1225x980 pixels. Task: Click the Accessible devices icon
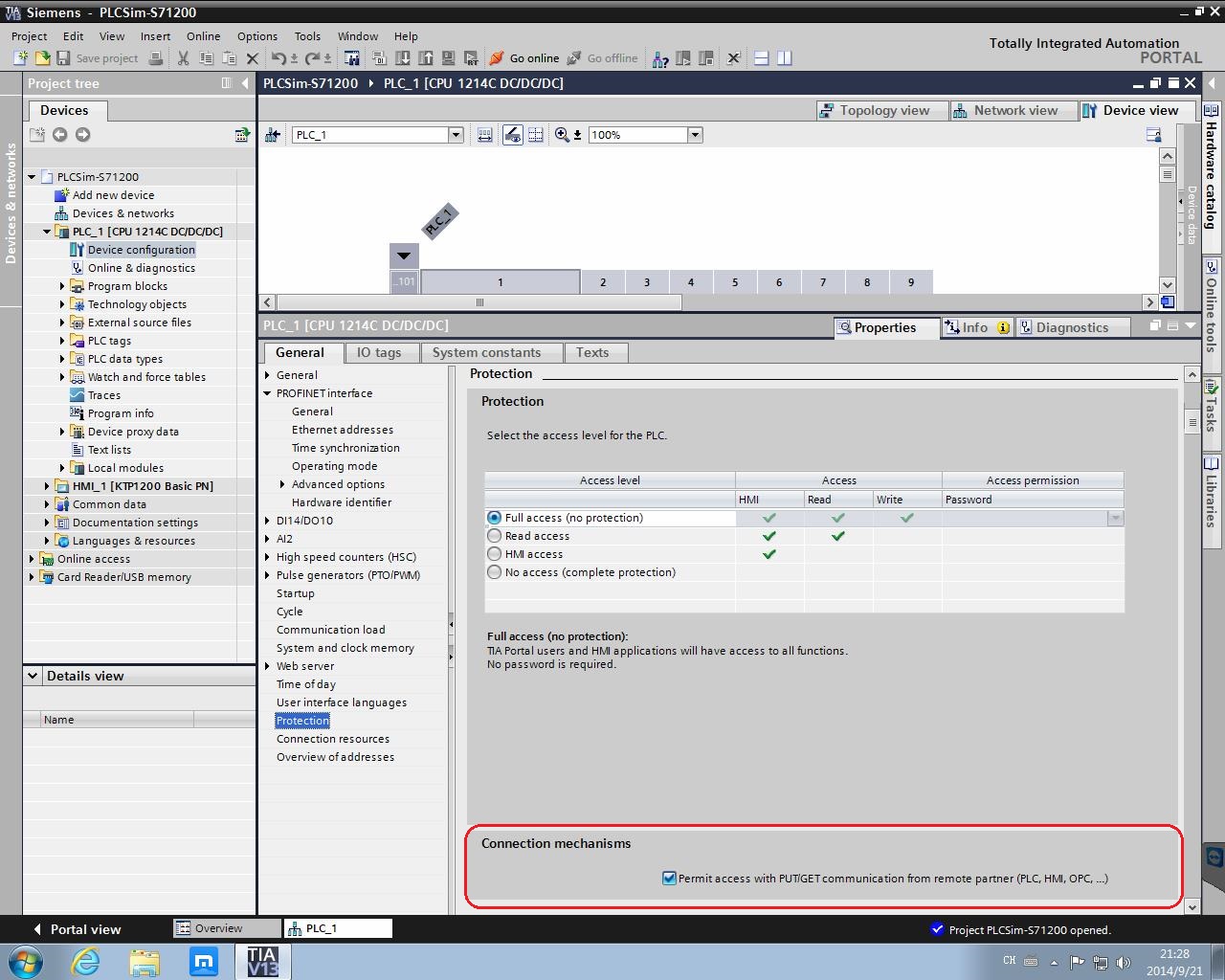click(660, 58)
